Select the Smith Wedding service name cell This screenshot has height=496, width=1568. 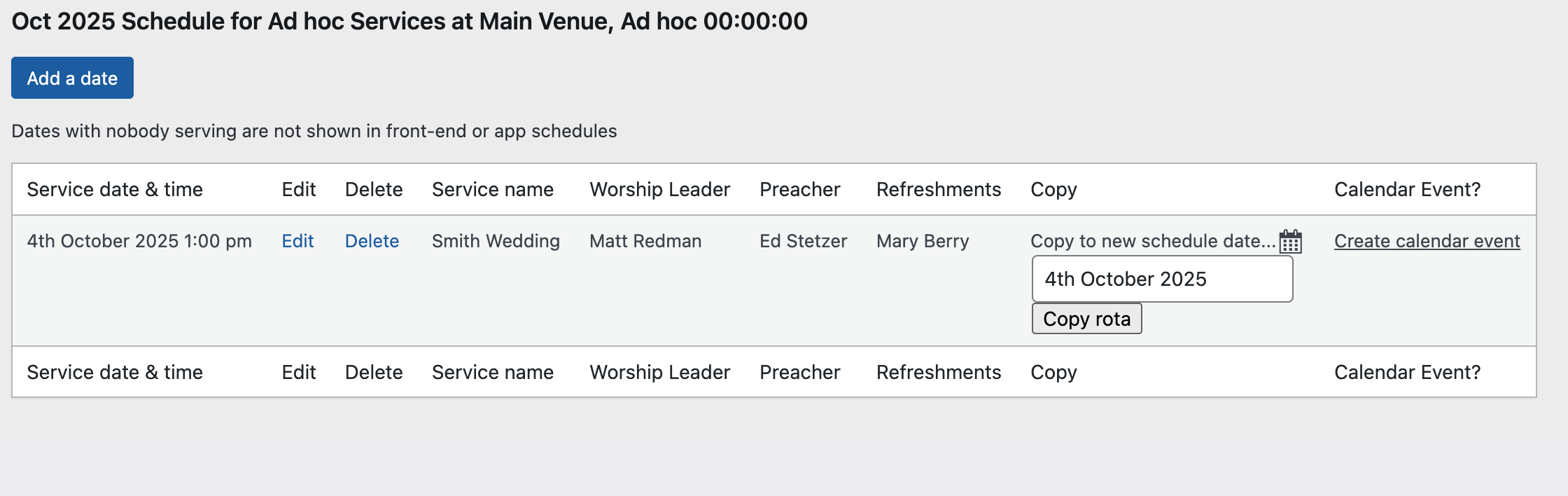click(496, 241)
